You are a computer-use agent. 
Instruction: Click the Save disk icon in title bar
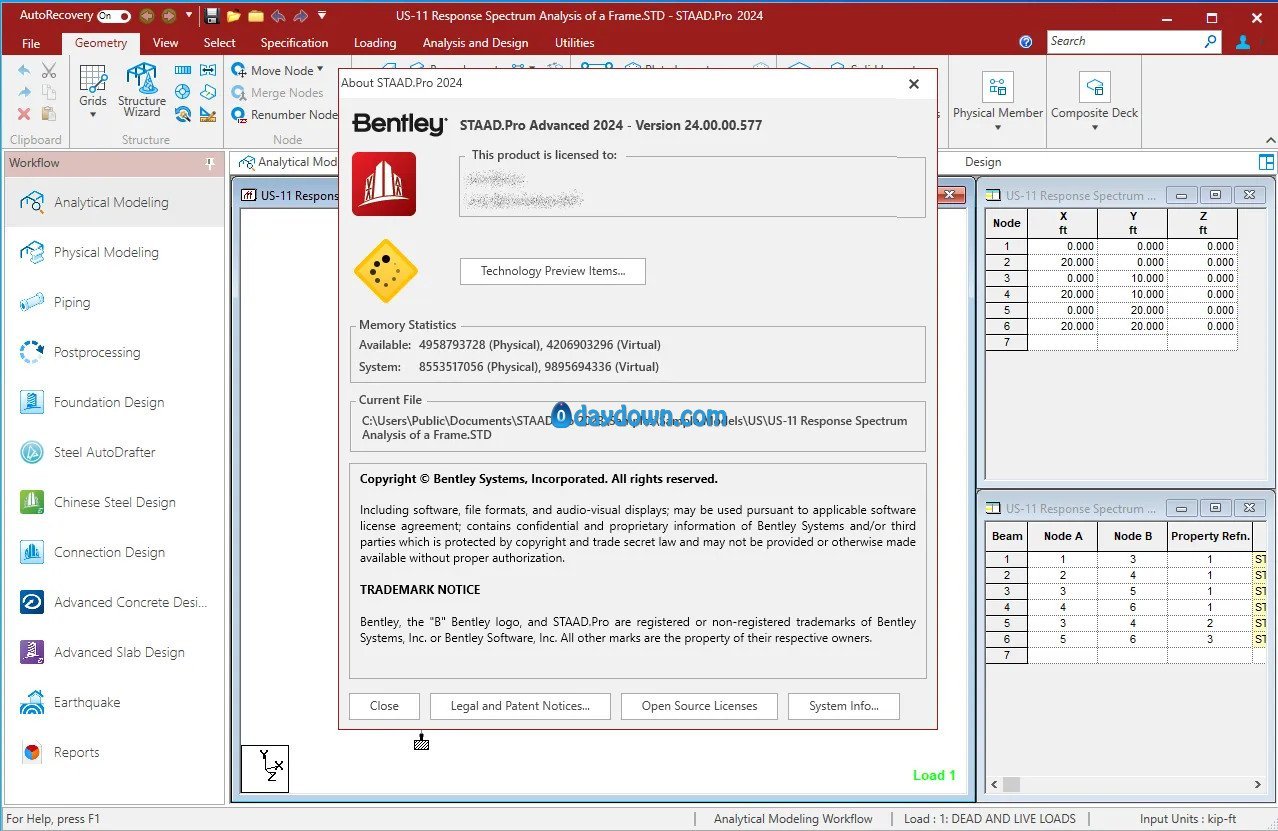(x=211, y=16)
